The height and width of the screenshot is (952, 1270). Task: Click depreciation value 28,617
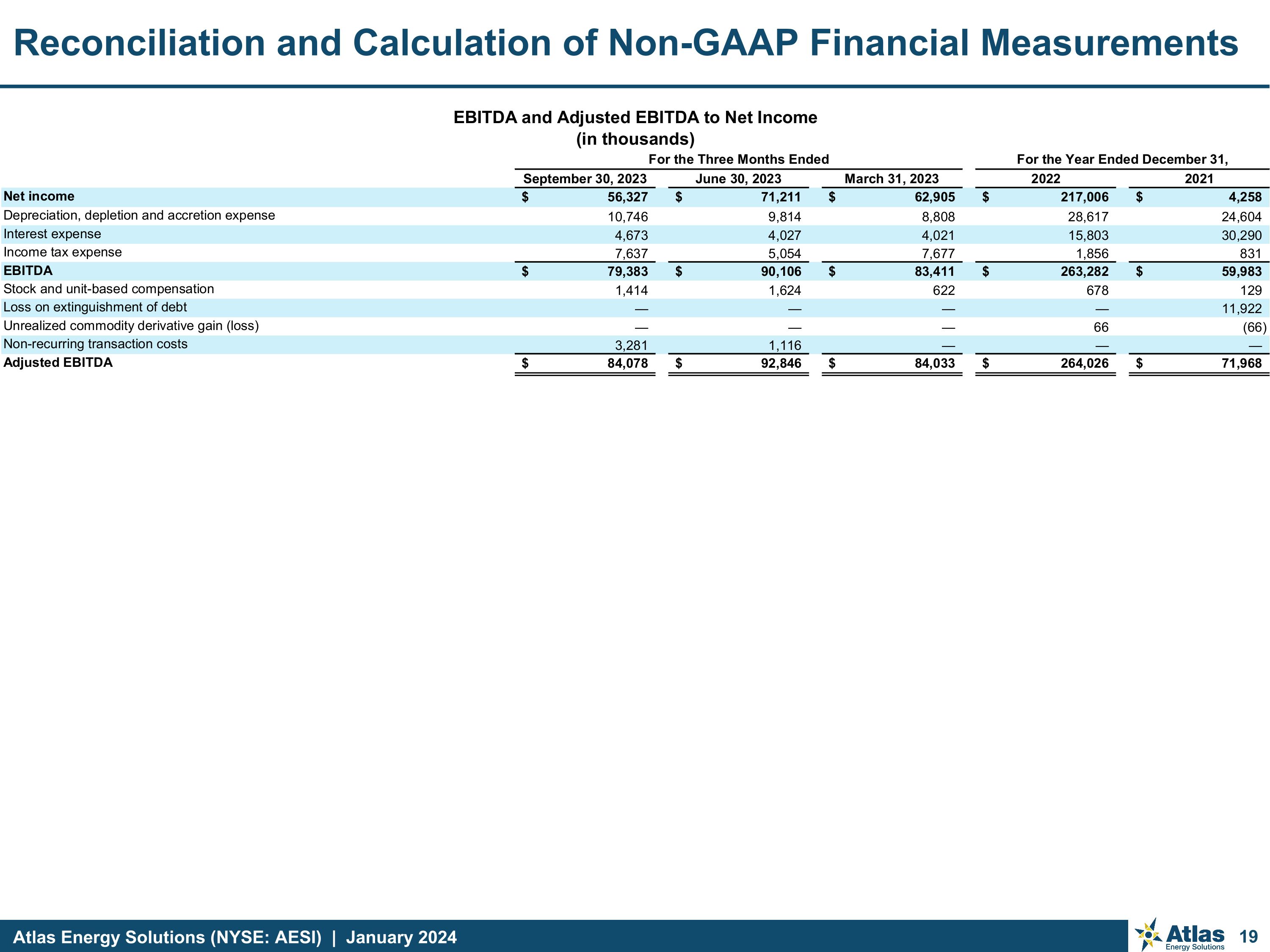pos(1088,217)
